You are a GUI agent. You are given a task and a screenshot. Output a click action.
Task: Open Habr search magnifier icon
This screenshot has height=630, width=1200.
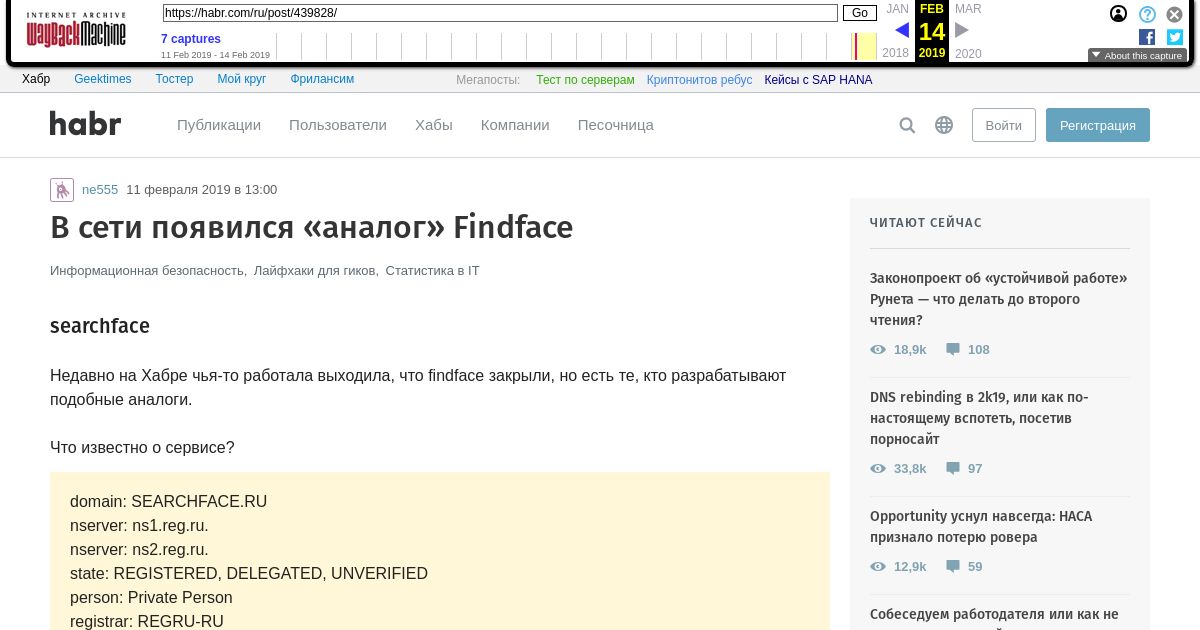click(907, 125)
